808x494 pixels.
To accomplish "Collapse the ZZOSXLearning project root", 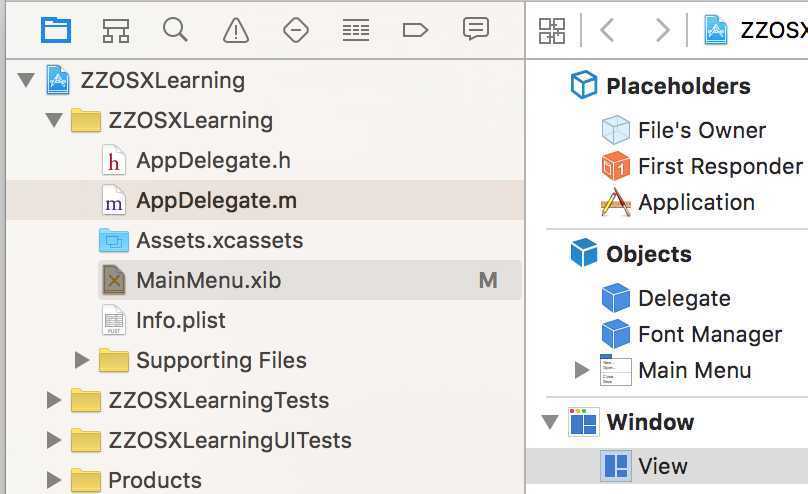I will 25,80.
